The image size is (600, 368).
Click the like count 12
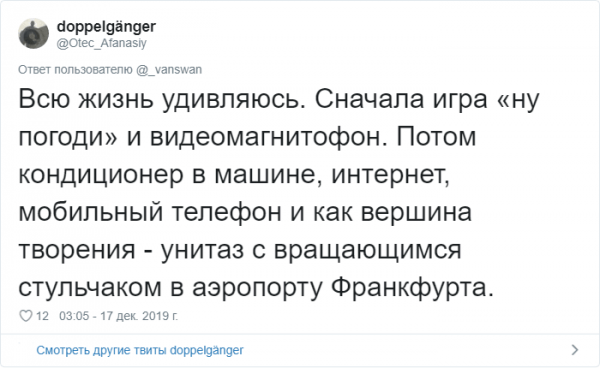pyautogui.click(x=42, y=316)
